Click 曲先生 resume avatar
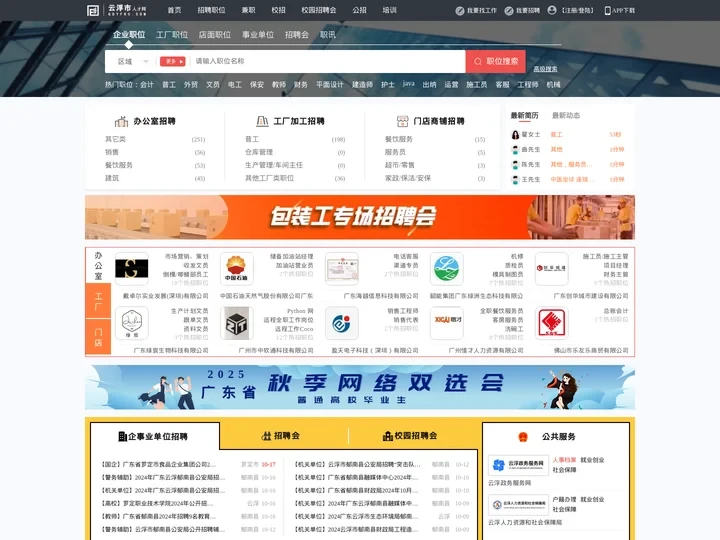Screen dimensions: 720x540 515,150
